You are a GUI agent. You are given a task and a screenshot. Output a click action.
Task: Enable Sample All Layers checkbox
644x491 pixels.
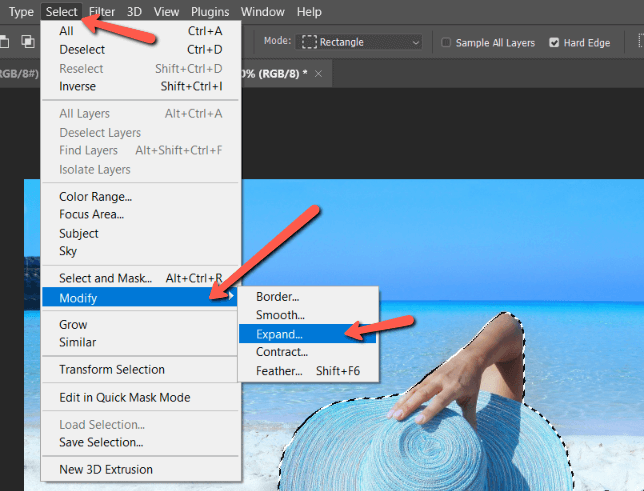(x=446, y=43)
